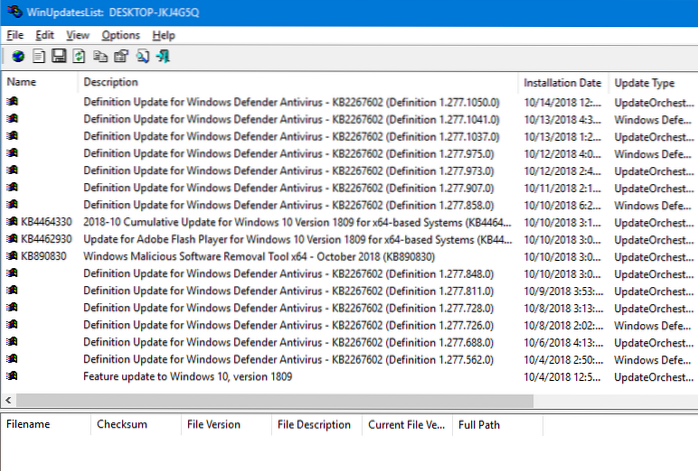Screen dimensions: 698x472
Task: Click the 10/6/2018 4:13 date cell
Action: 563,342
